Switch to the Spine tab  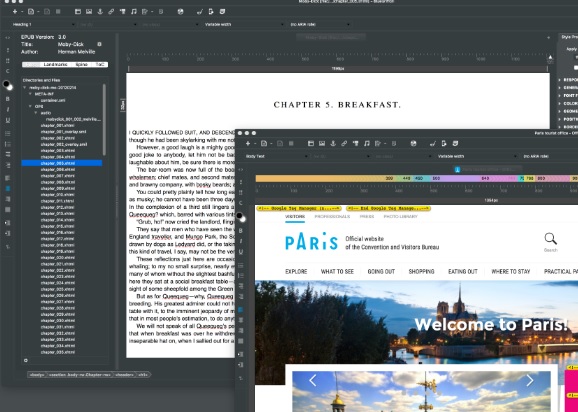pyautogui.click(x=81, y=64)
